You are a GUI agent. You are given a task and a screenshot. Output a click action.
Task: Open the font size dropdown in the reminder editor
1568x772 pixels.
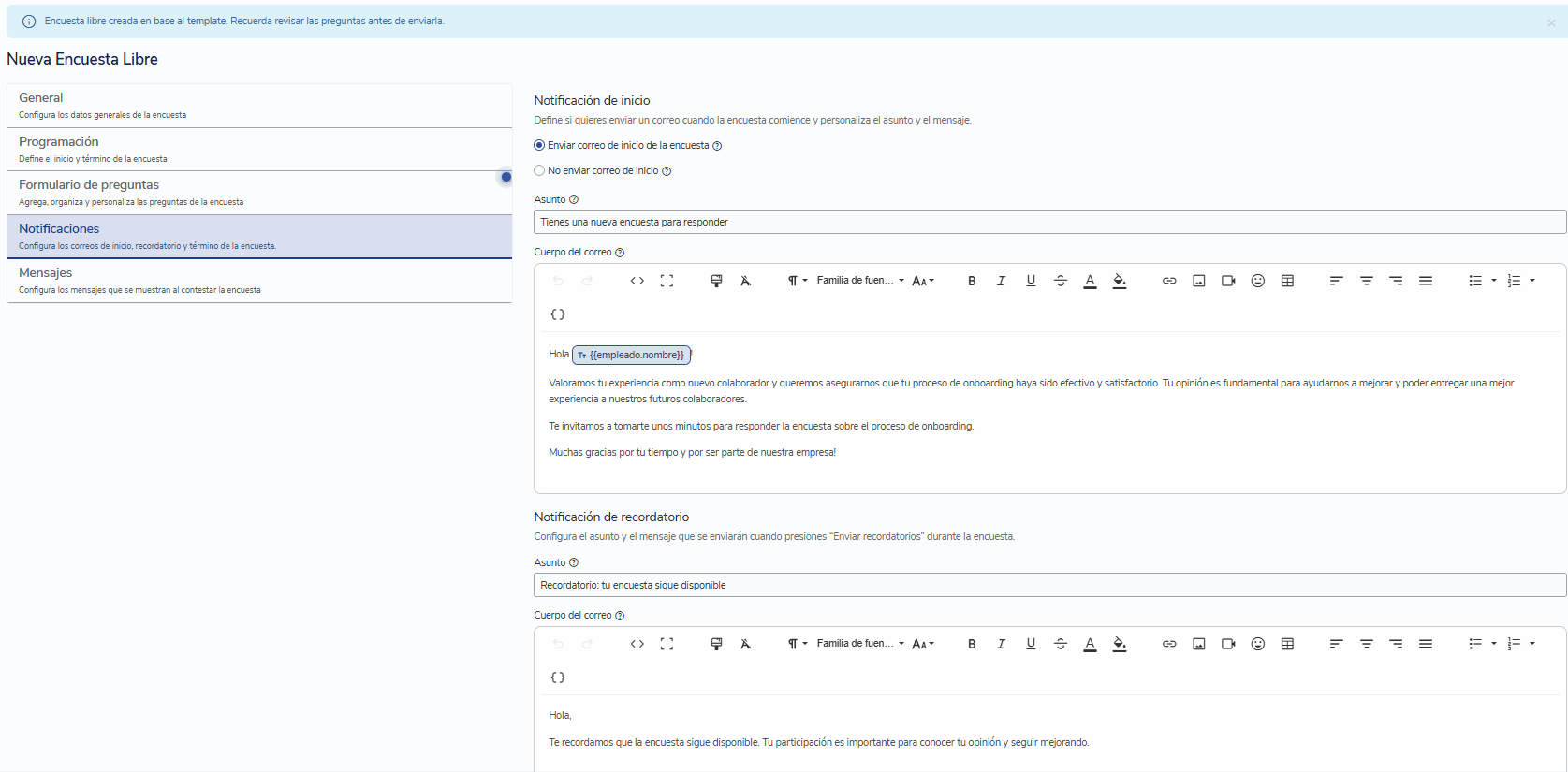pyautogui.click(x=923, y=644)
